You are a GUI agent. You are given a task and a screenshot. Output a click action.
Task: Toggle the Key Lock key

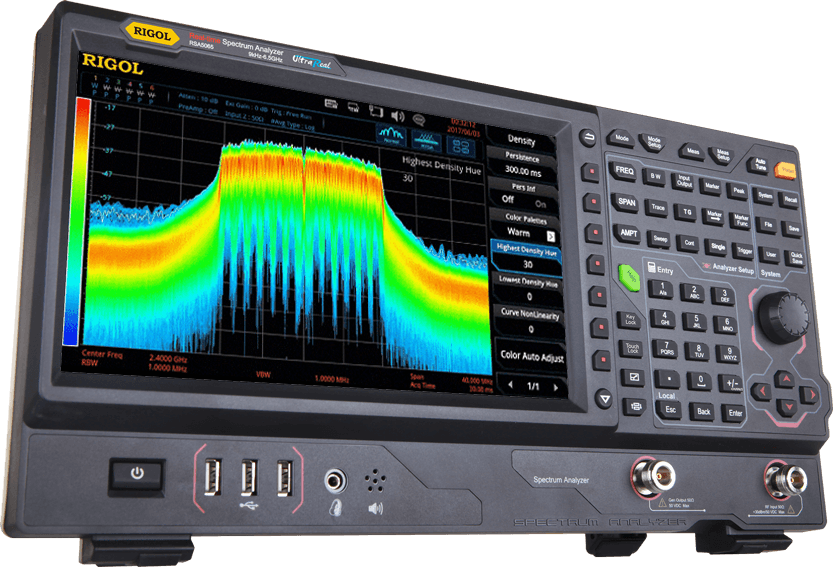[x=630, y=319]
